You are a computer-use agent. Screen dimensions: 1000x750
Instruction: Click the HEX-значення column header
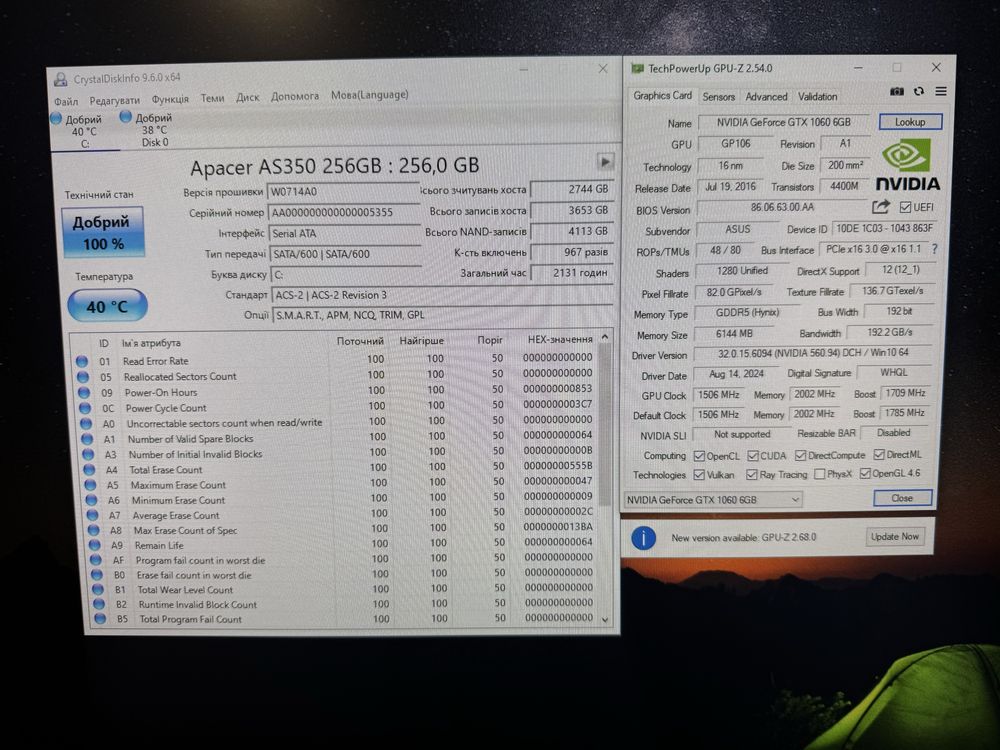(560, 339)
